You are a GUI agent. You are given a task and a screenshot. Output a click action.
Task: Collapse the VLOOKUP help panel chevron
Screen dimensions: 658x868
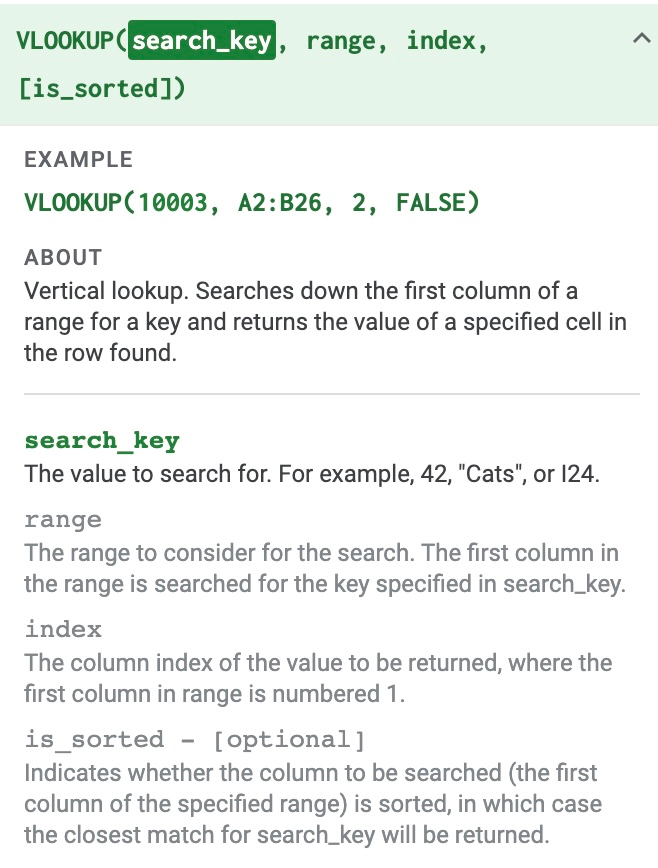[640, 40]
